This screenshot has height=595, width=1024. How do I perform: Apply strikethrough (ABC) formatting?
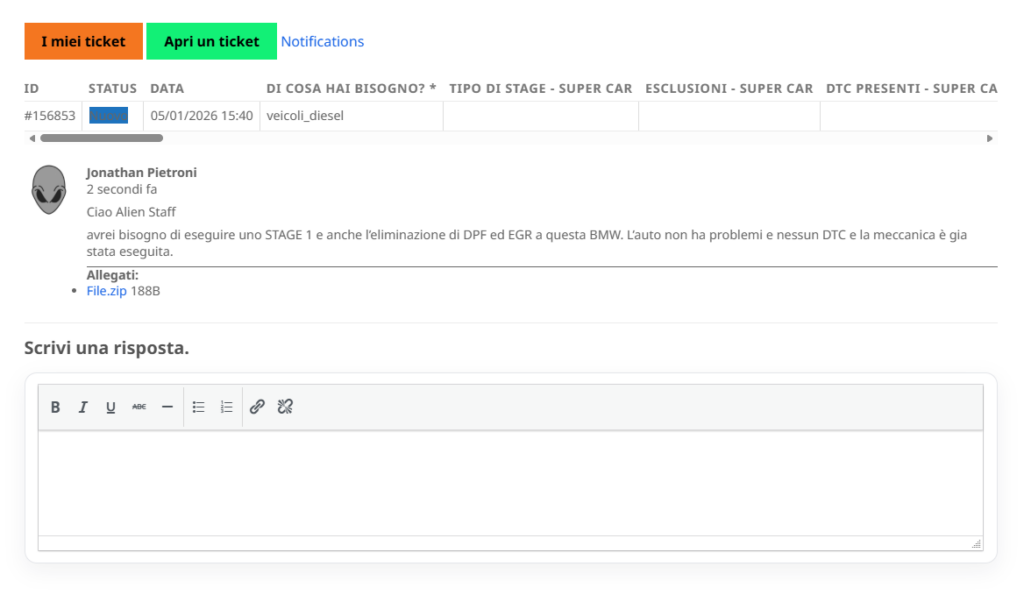pos(139,407)
